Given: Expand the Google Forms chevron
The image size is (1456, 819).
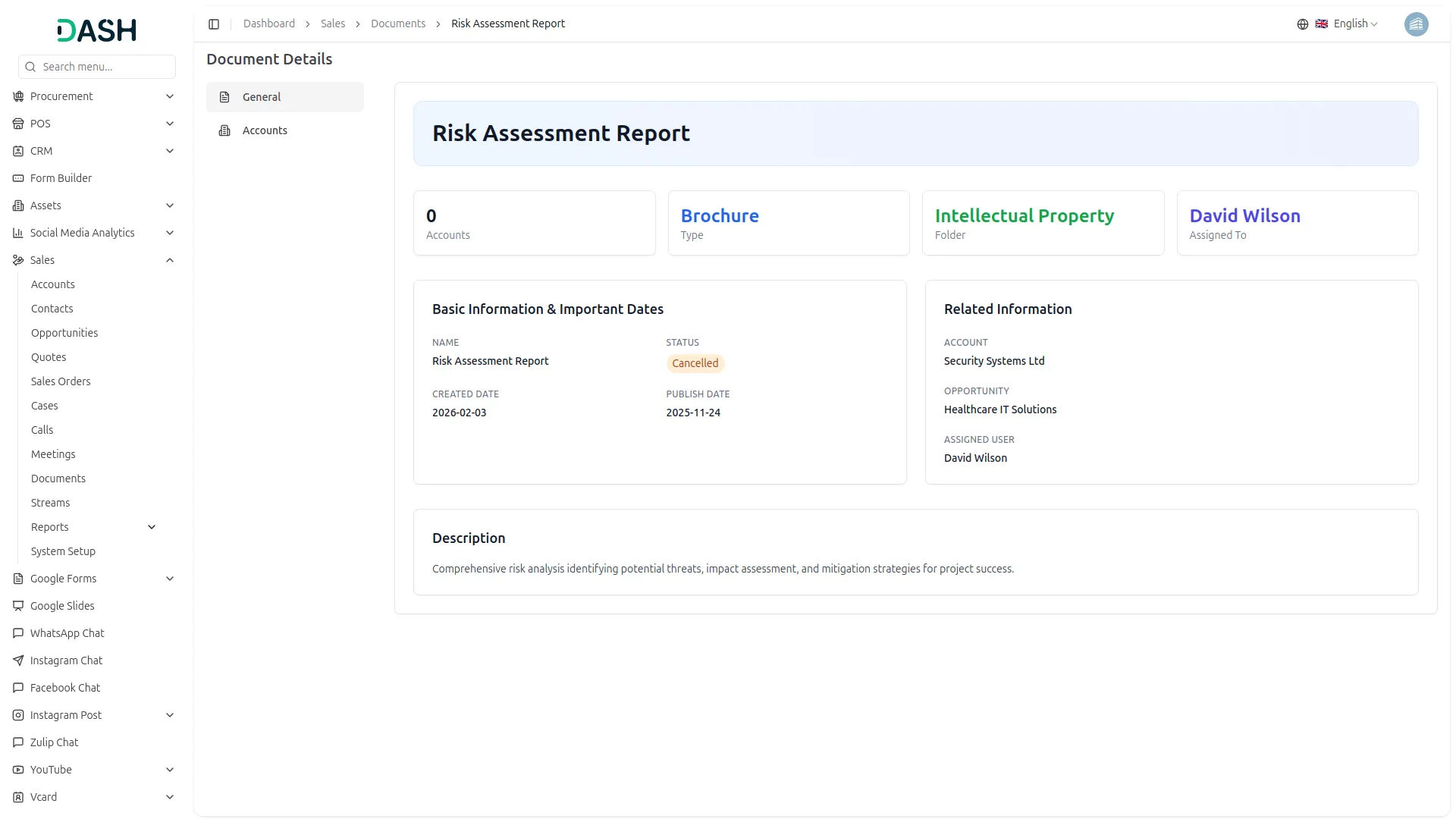Looking at the screenshot, I should [x=170, y=579].
